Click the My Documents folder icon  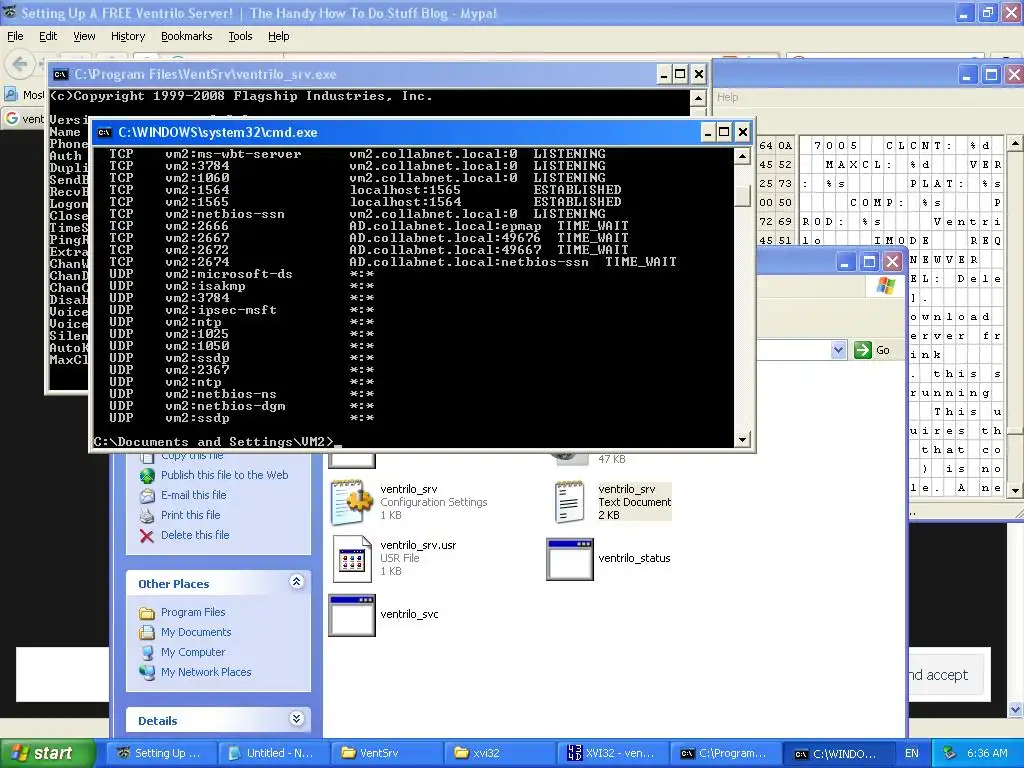coord(147,632)
